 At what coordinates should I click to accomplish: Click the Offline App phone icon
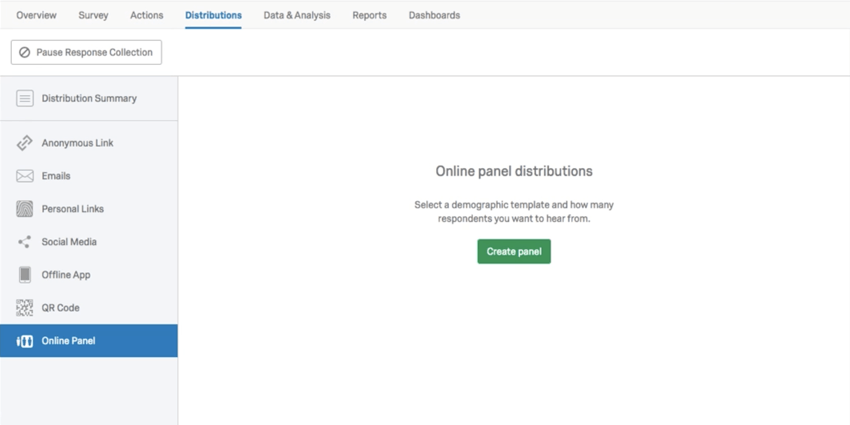pos(24,275)
